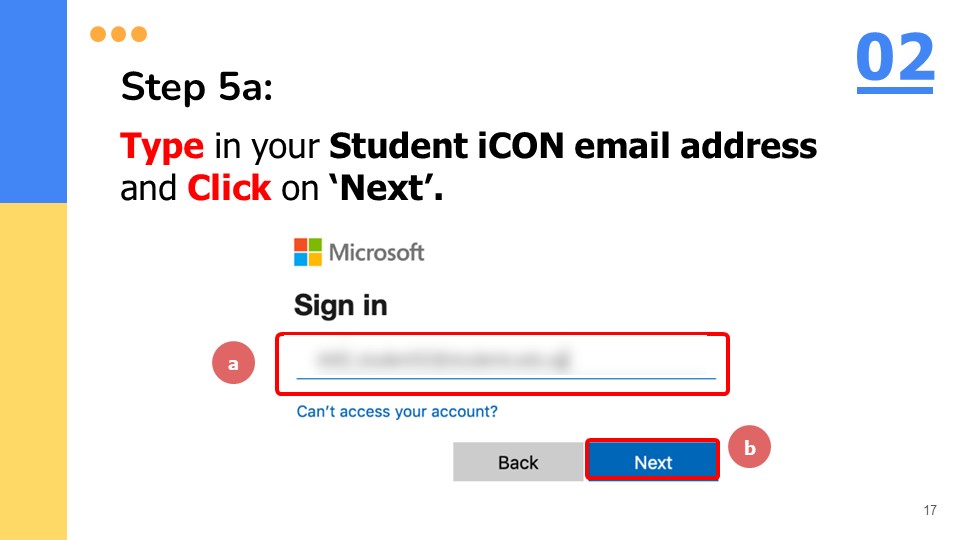Click the Sign in heading
Screen dimensions: 960x540
(x=340, y=305)
